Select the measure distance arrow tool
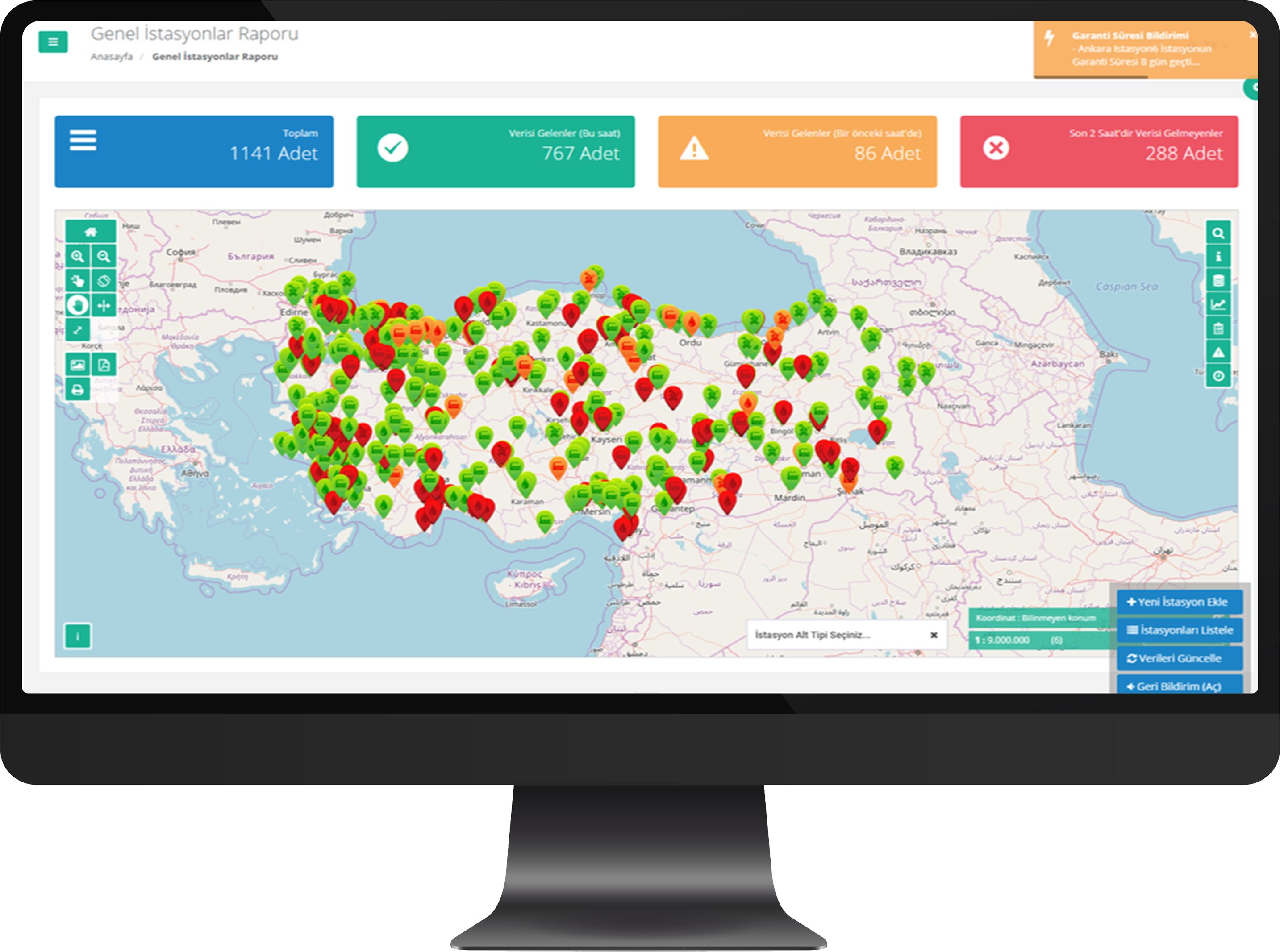This screenshot has height=952, width=1280. tap(78, 330)
